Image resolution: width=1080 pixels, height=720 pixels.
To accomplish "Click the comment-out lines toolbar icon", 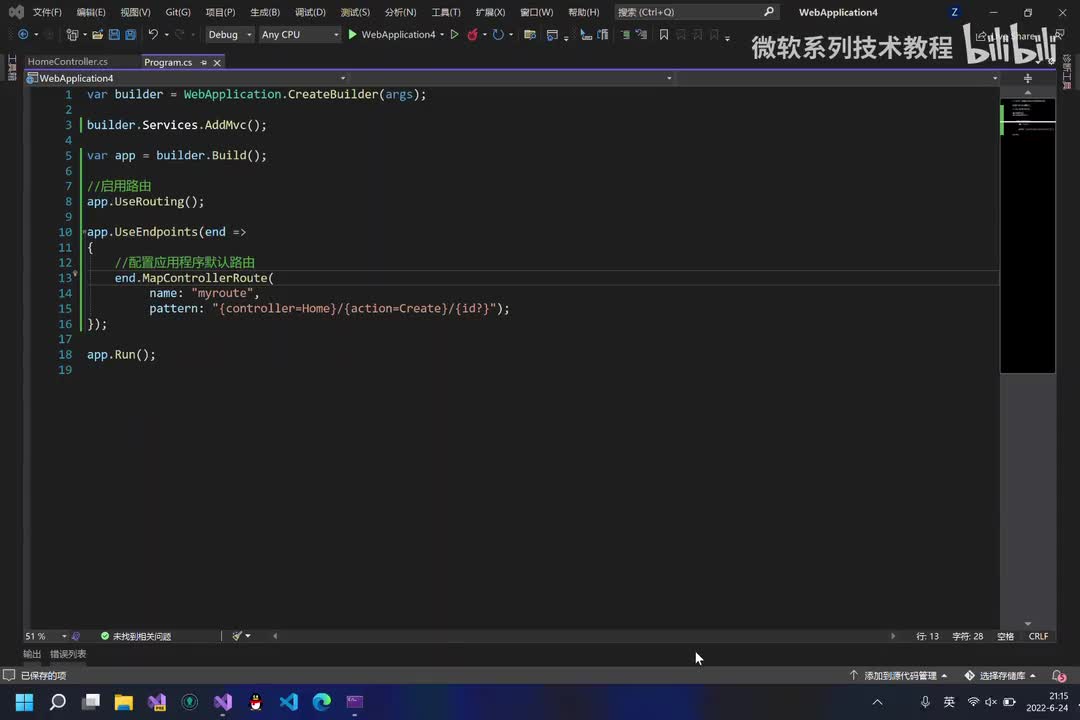I will coord(625,34).
